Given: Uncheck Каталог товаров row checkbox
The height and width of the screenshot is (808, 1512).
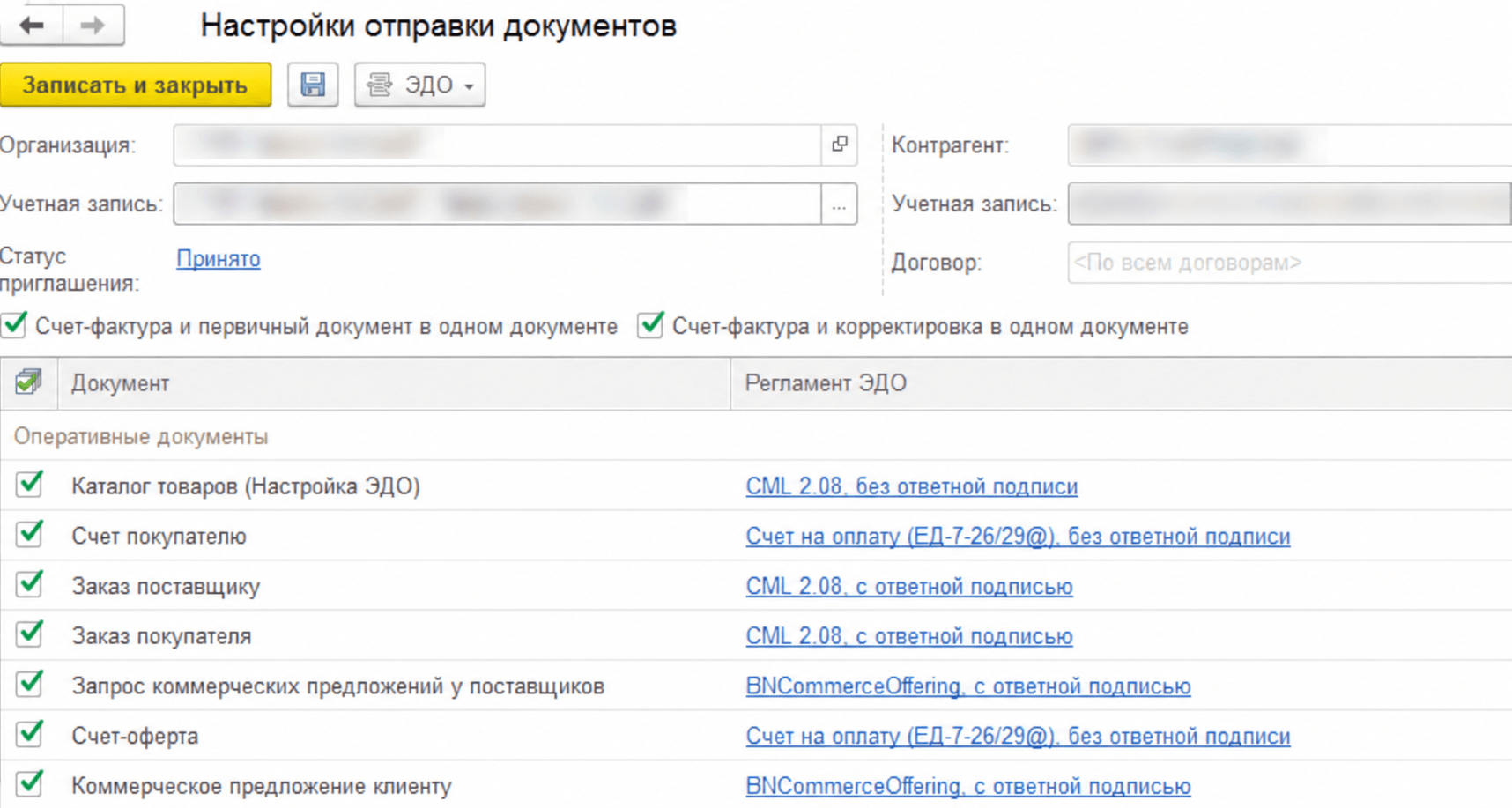Looking at the screenshot, I should click(29, 485).
